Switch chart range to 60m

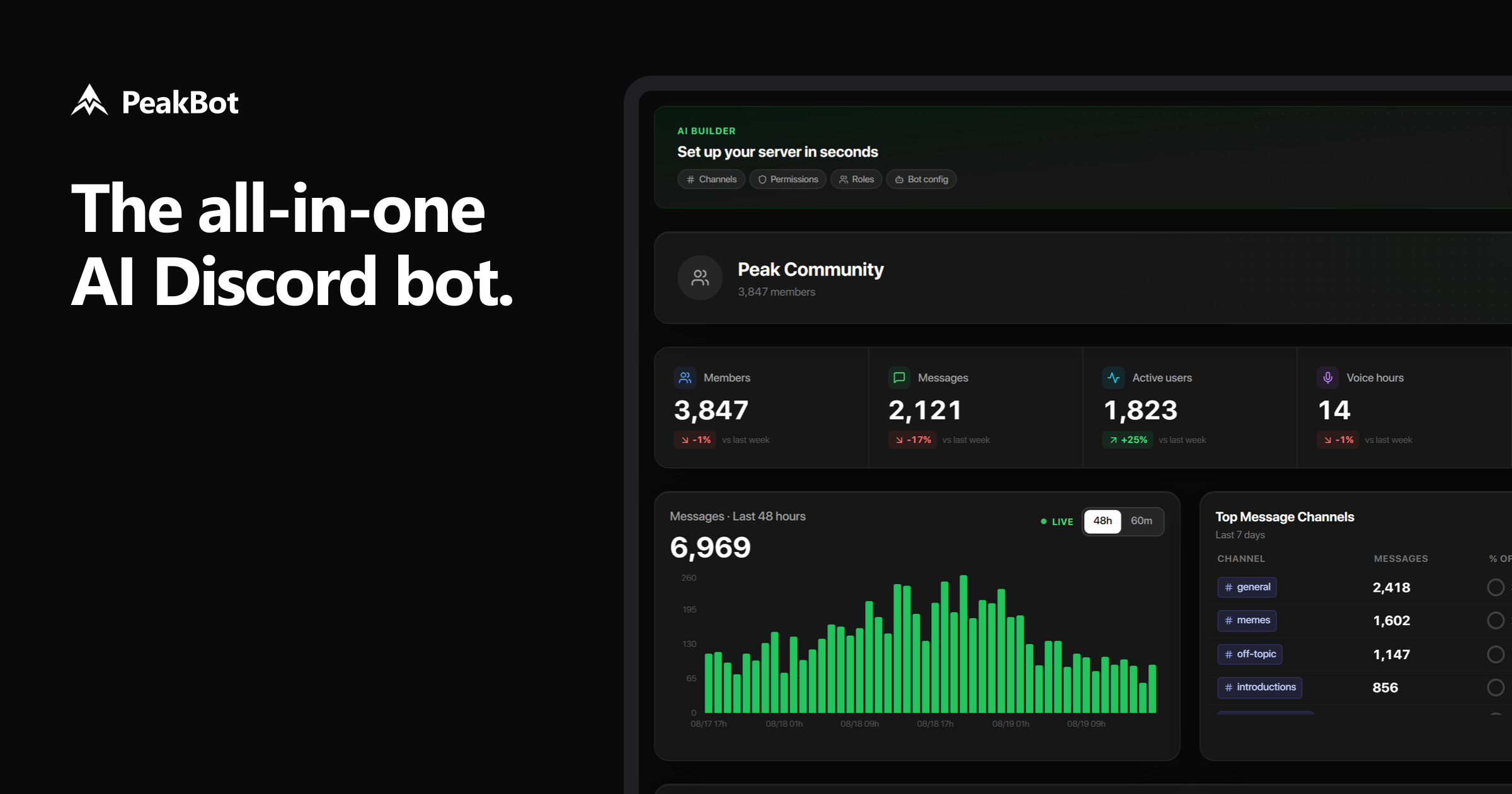coord(1142,521)
